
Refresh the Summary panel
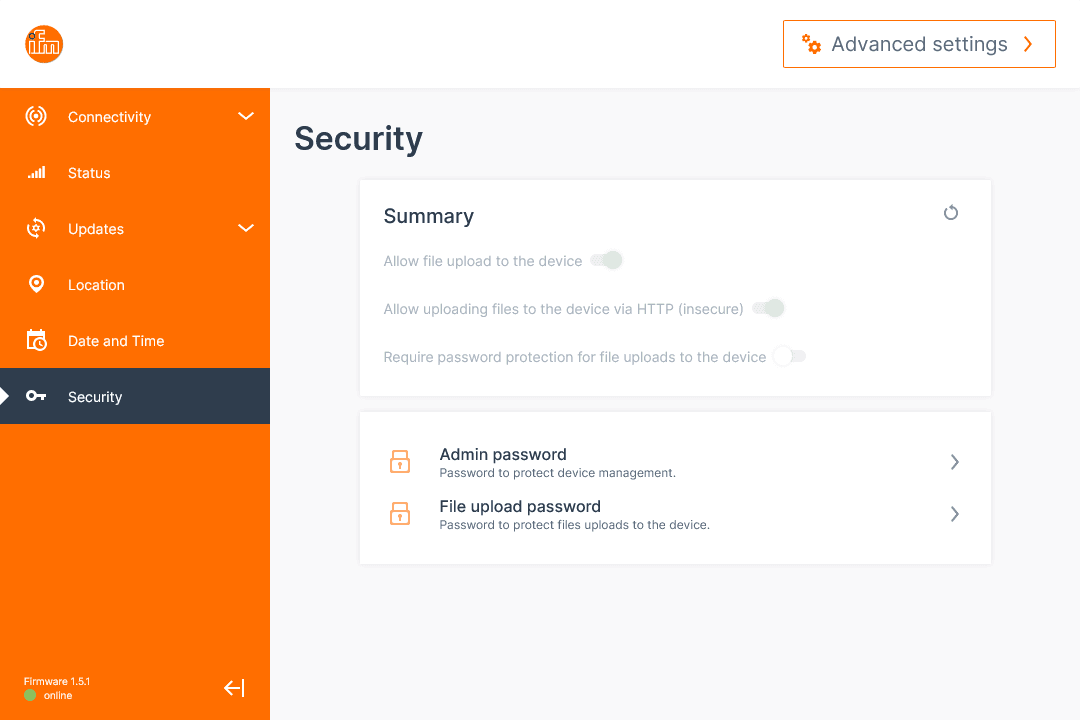tap(951, 213)
